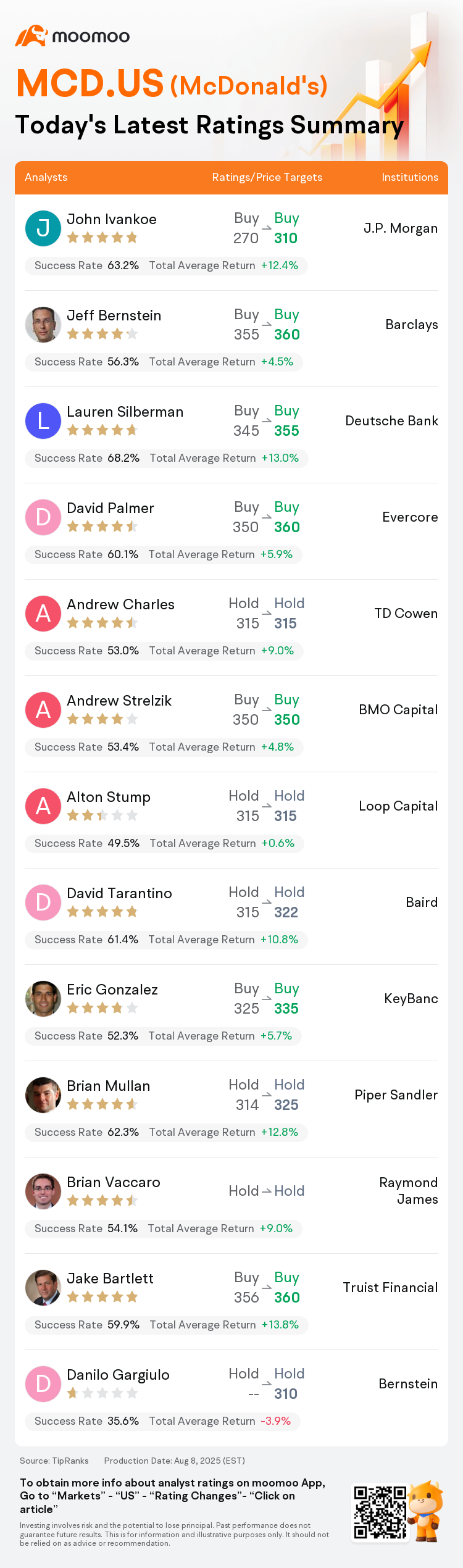Click the MCD.US ticker title
463x1568 pixels.
(90, 83)
